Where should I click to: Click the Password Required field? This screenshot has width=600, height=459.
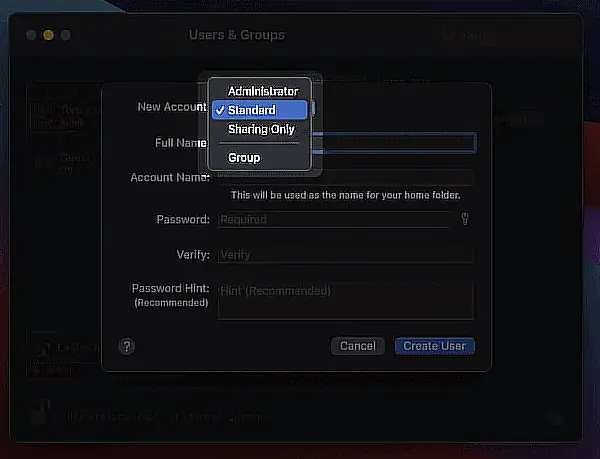[x=334, y=220]
